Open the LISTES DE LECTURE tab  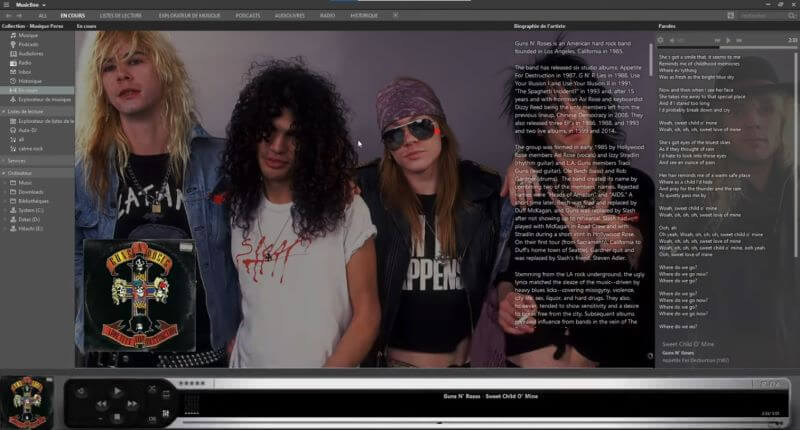click(120, 16)
